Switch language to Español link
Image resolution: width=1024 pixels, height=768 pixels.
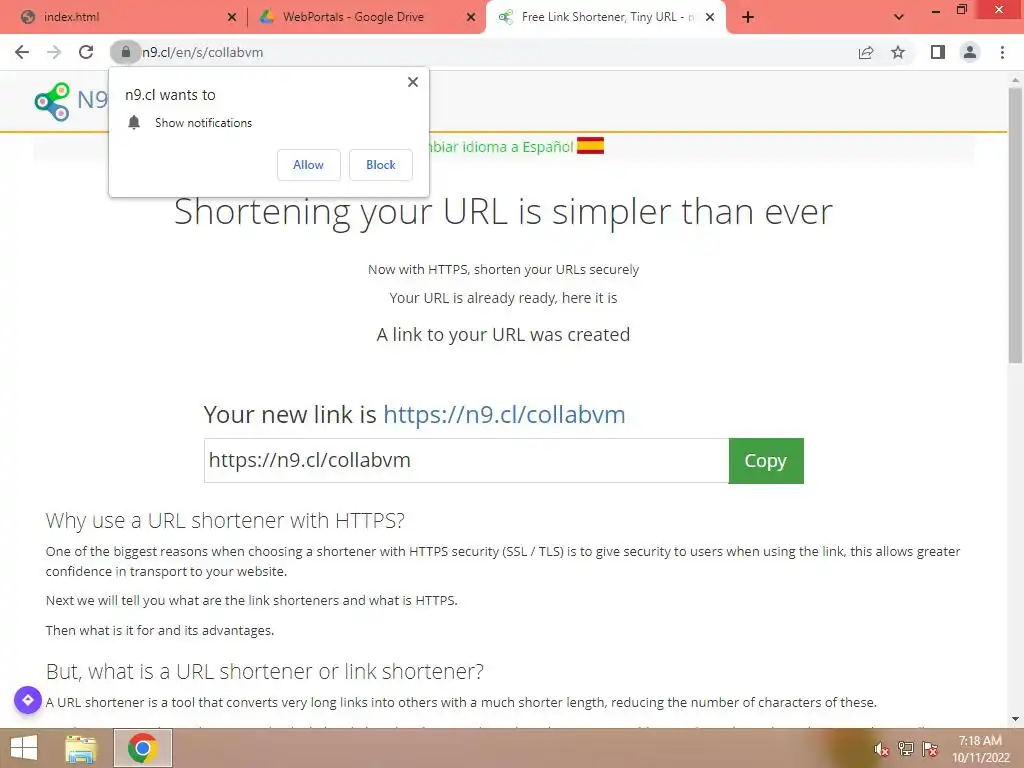point(500,147)
